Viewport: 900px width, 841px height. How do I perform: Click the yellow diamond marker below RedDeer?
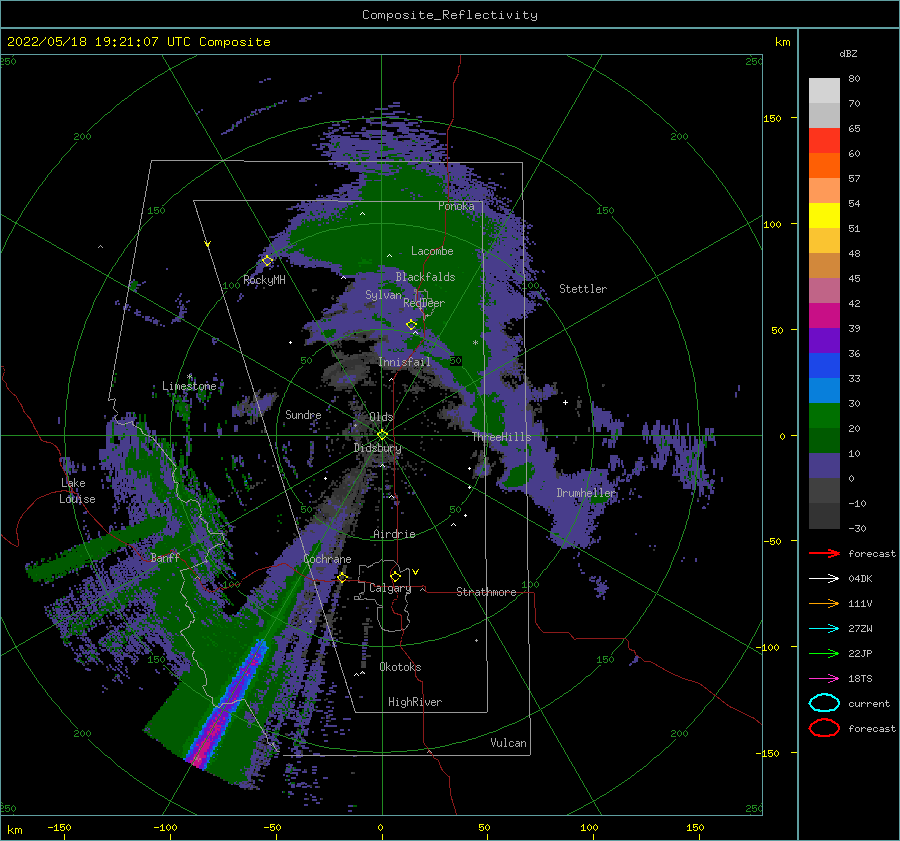tap(411, 325)
